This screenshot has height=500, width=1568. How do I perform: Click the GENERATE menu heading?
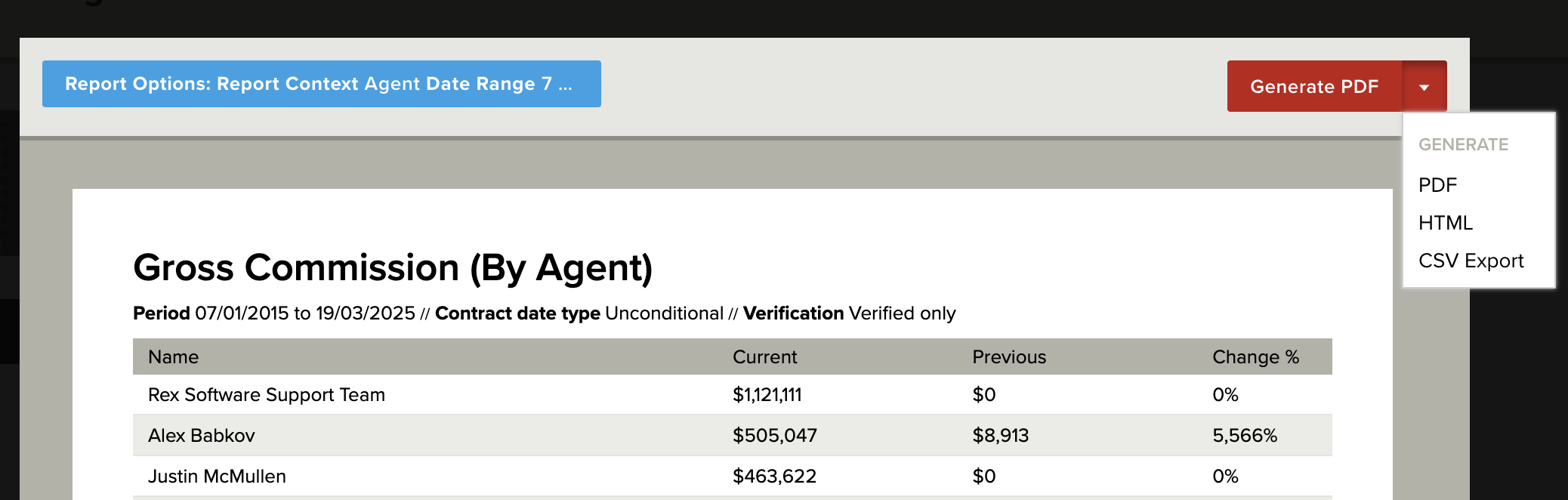pyautogui.click(x=1463, y=144)
